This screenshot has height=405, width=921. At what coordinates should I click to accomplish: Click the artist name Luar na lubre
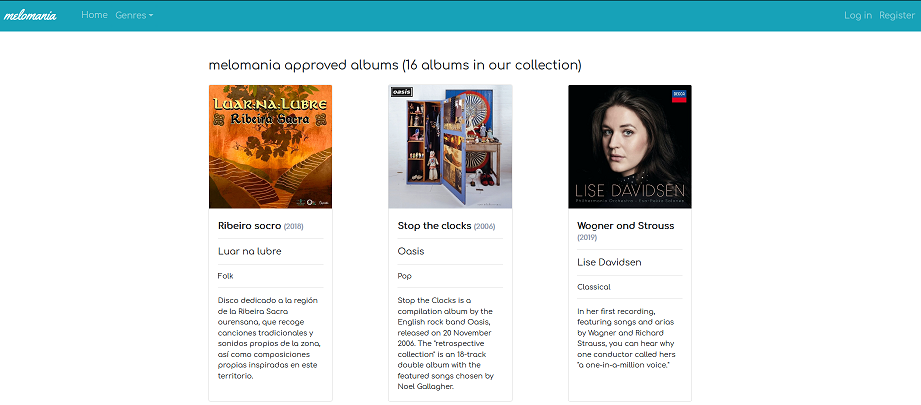tap(250, 251)
